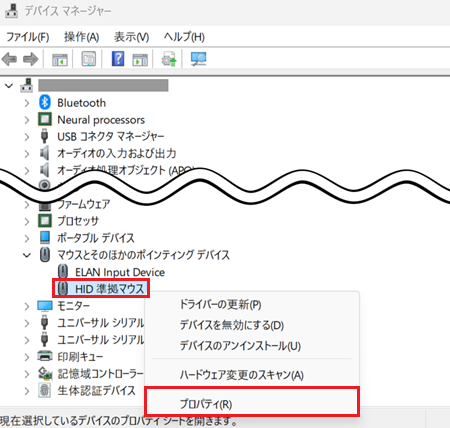Collapse マウスとそのほかのポインティング デバイス category
This screenshot has height=428, width=450.
27,255
